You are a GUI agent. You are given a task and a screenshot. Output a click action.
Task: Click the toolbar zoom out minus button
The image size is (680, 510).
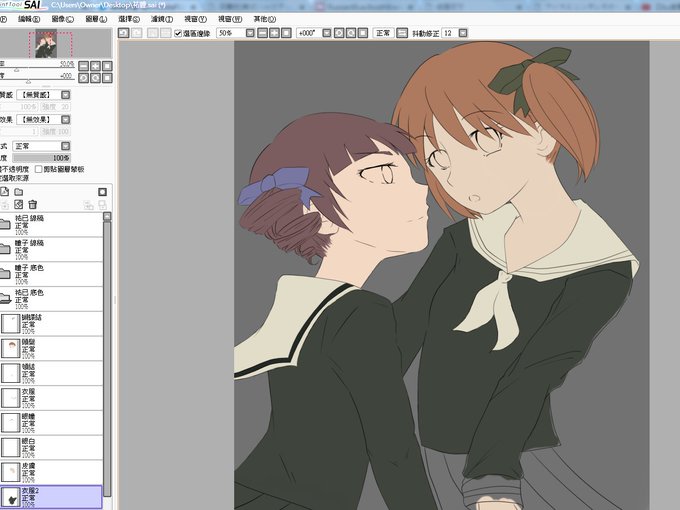262,33
